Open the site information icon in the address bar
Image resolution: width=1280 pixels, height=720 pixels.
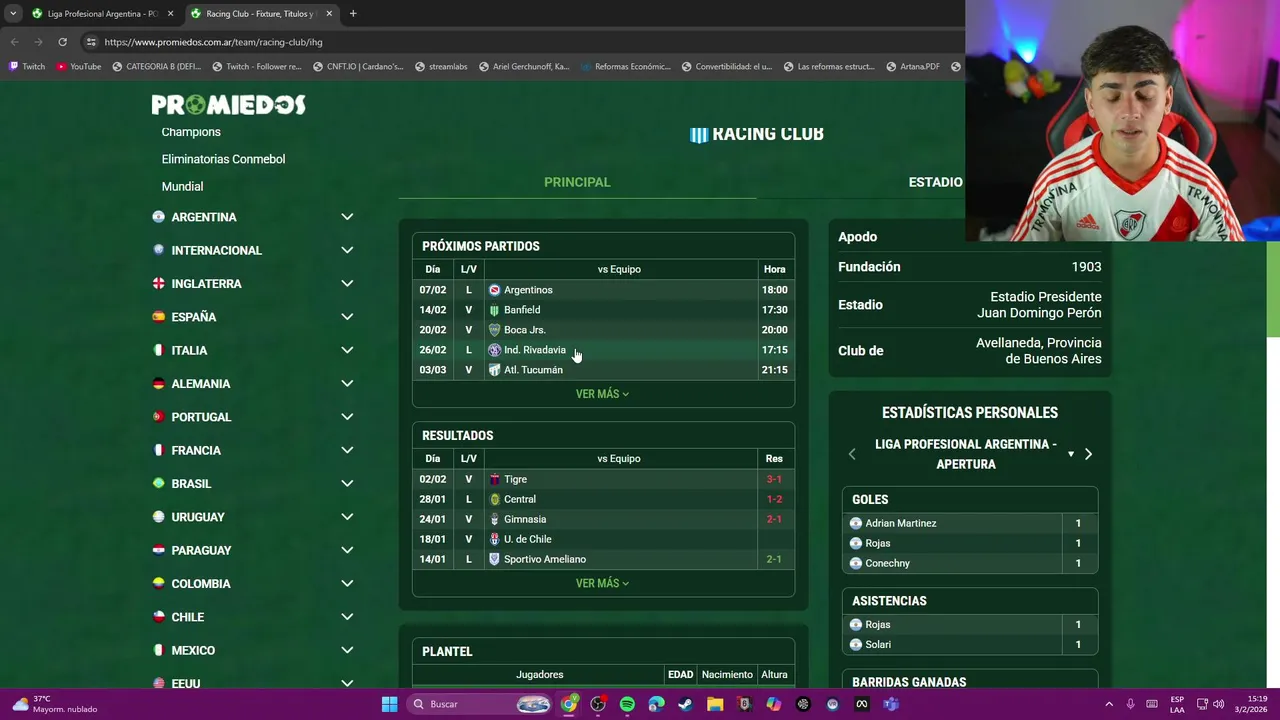point(91,42)
